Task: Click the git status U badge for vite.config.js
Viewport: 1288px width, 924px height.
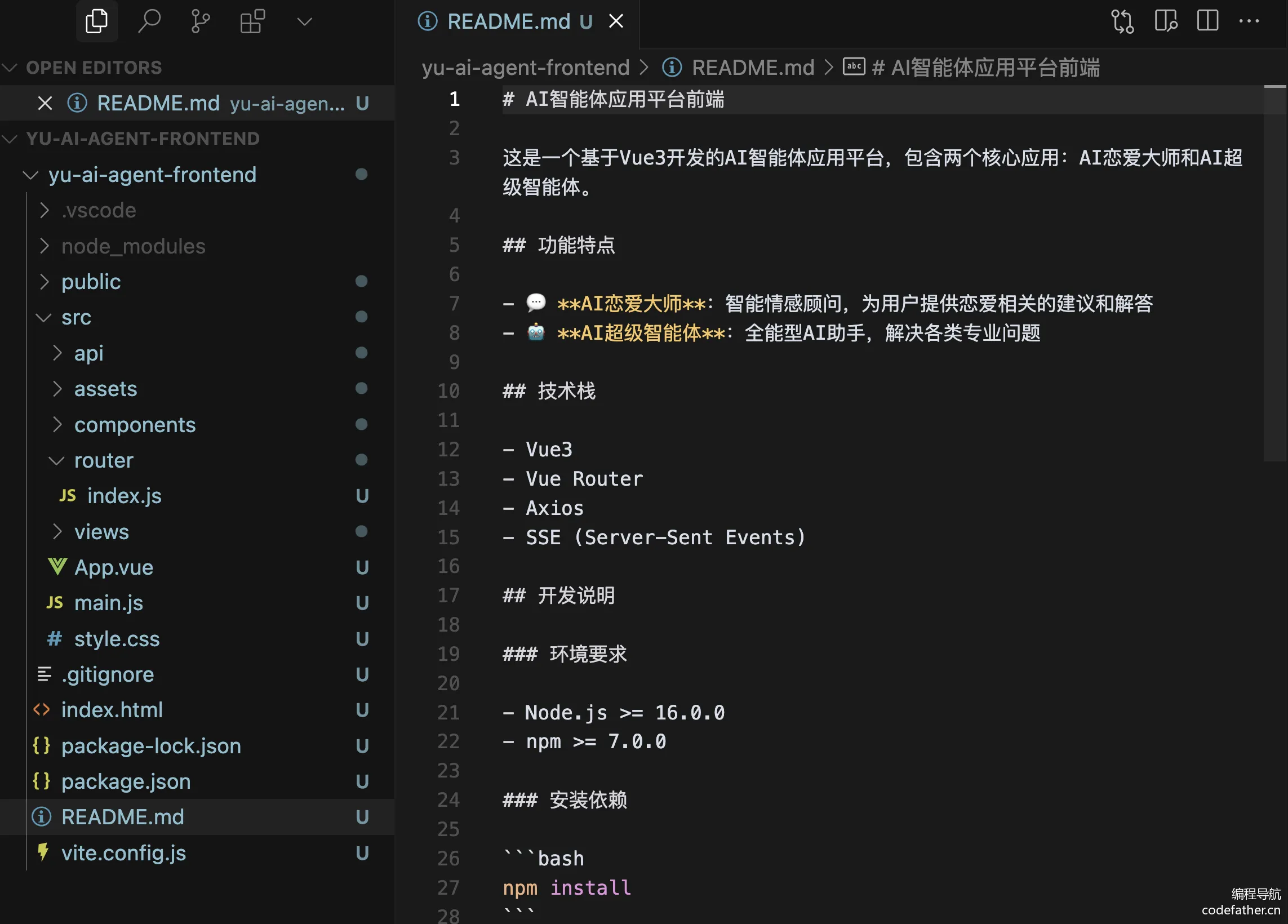Action: (362, 853)
